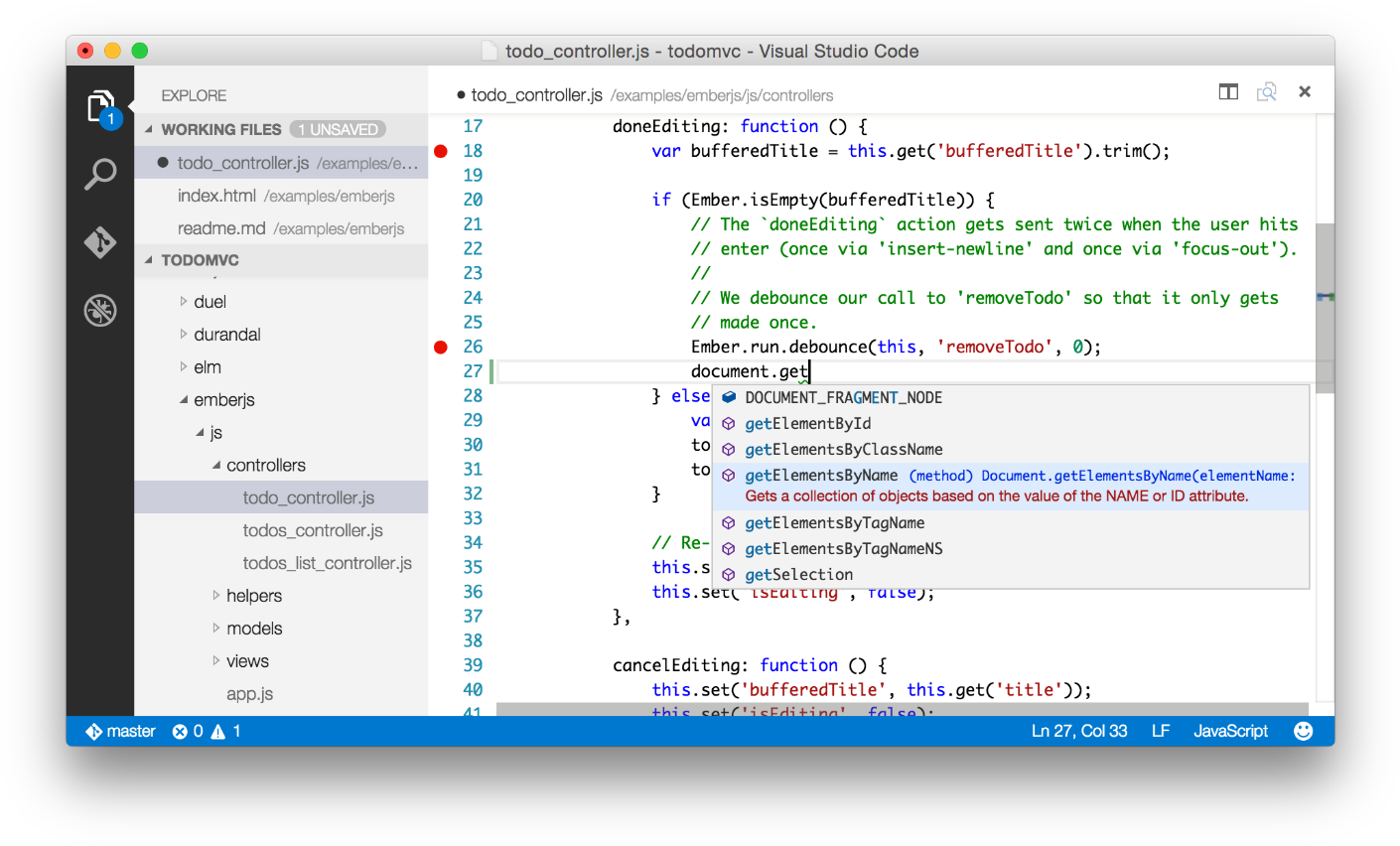Image resolution: width=1400 pixels, height=846 pixels.
Task: Collapse the TODOMVC section
Action: click(x=149, y=260)
